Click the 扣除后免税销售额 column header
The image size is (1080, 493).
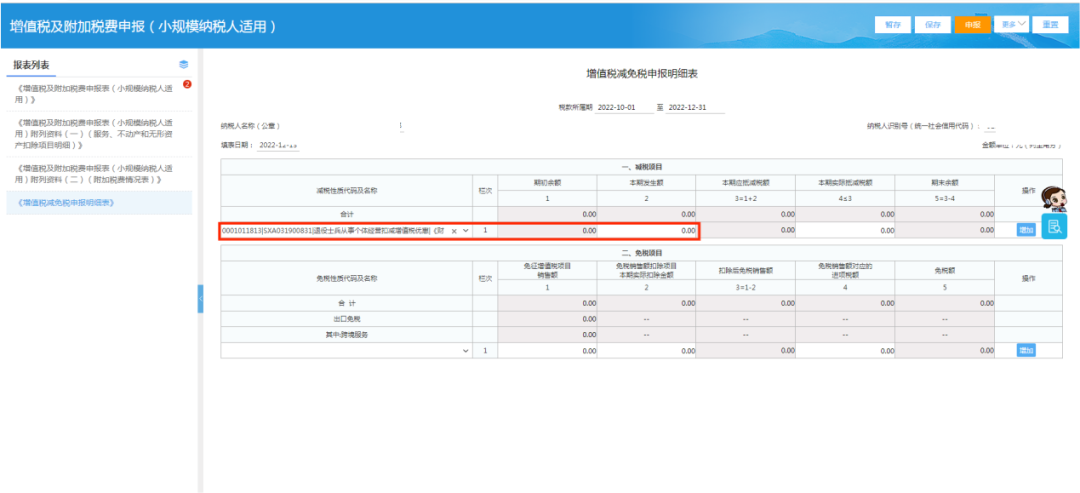coord(745,271)
